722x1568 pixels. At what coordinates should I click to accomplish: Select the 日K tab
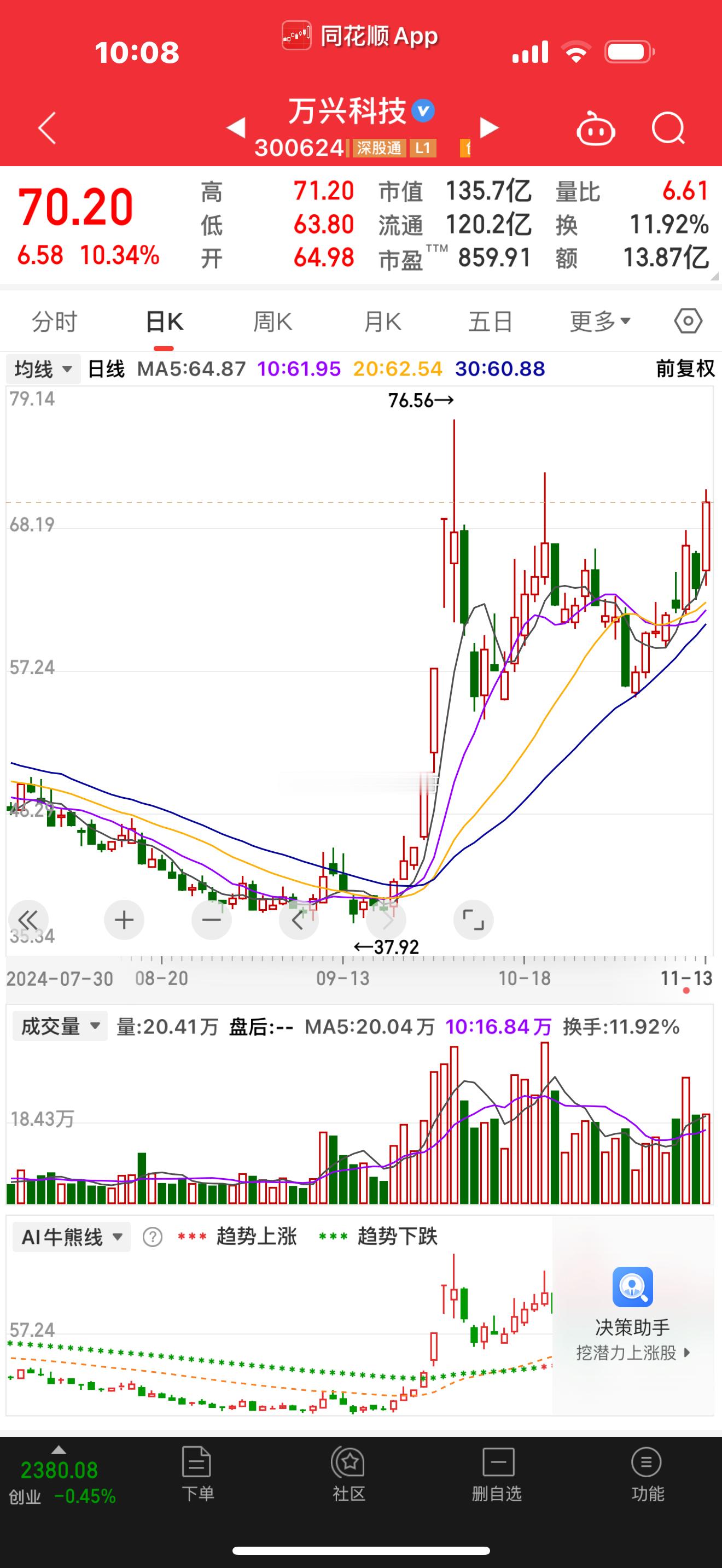coord(164,321)
